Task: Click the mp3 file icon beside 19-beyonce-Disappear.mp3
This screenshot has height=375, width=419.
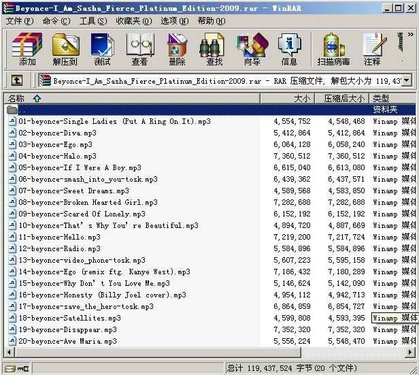Action: [x=12, y=329]
